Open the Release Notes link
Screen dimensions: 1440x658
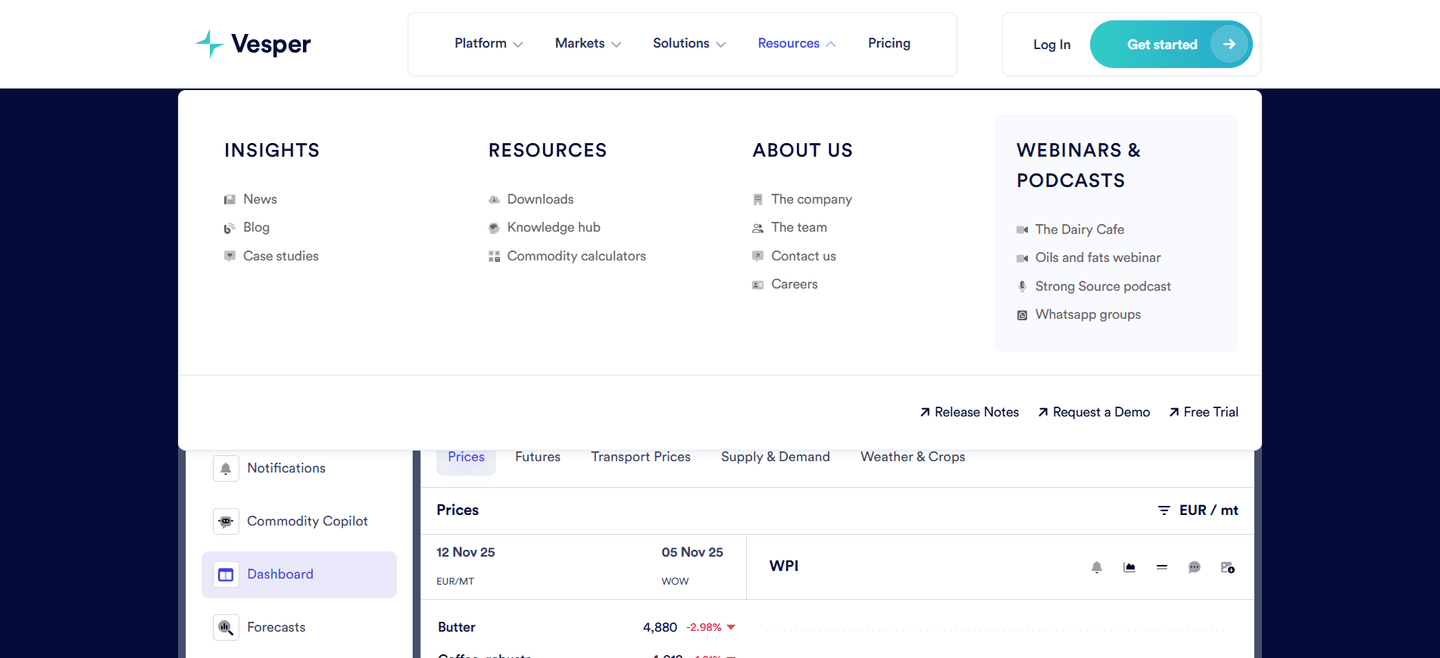pyautogui.click(x=969, y=412)
